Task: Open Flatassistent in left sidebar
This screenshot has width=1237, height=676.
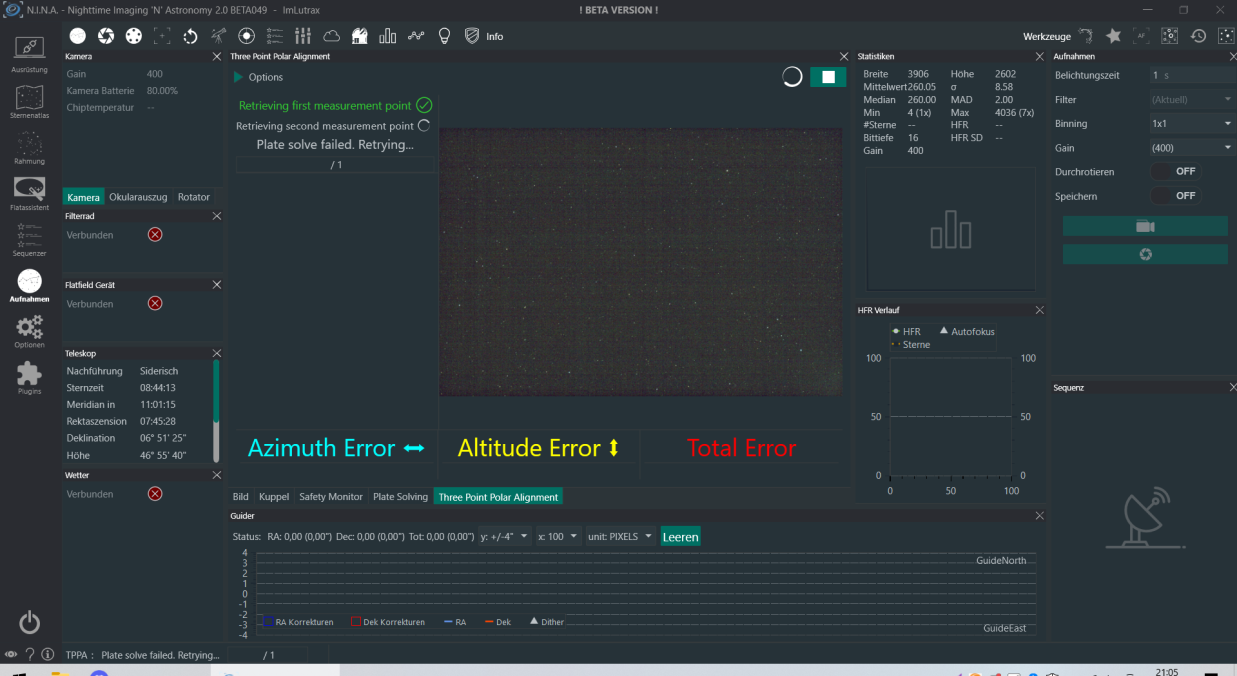Action: pos(29,195)
